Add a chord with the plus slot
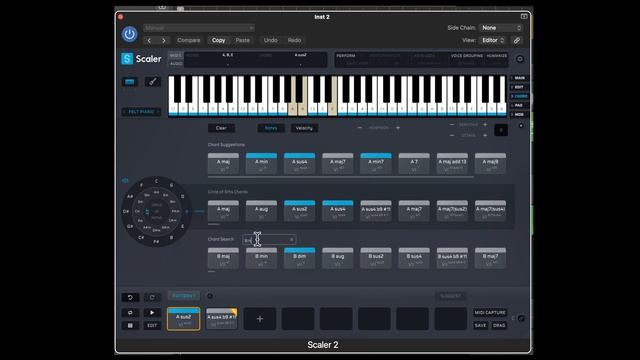The width and height of the screenshot is (640, 360). click(260, 319)
